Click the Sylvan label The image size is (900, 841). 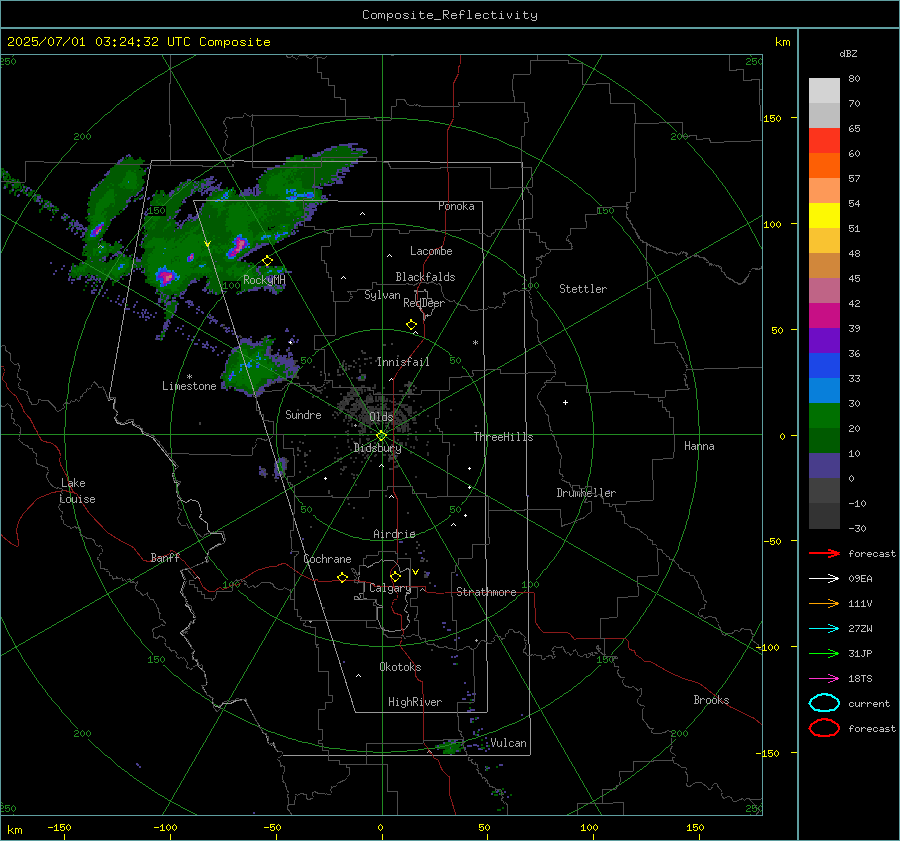coord(382,295)
